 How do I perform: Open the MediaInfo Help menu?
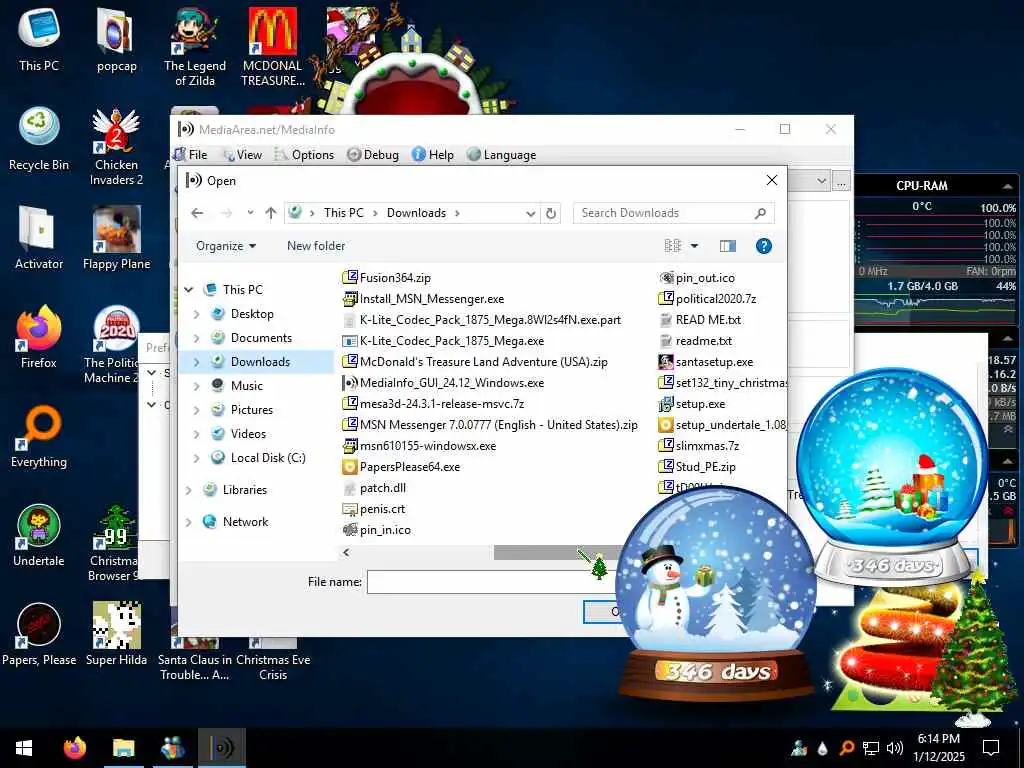point(433,155)
